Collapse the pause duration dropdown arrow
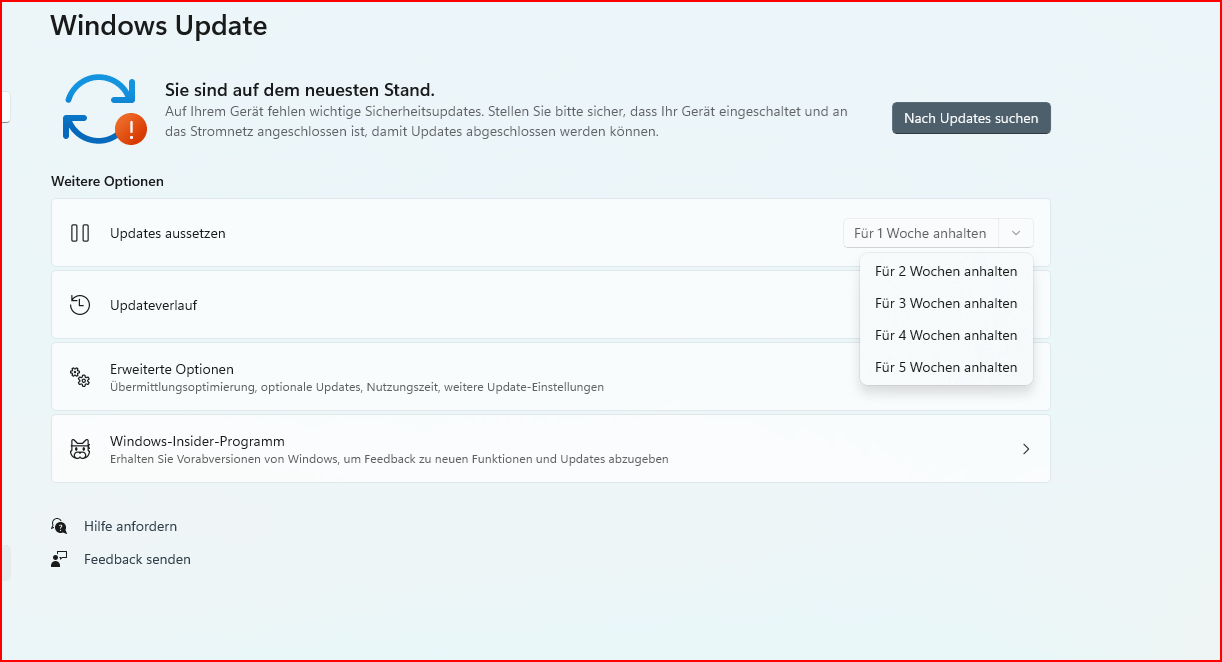The height and width of the screenshot is (662, 1222). pos(1016,233)
